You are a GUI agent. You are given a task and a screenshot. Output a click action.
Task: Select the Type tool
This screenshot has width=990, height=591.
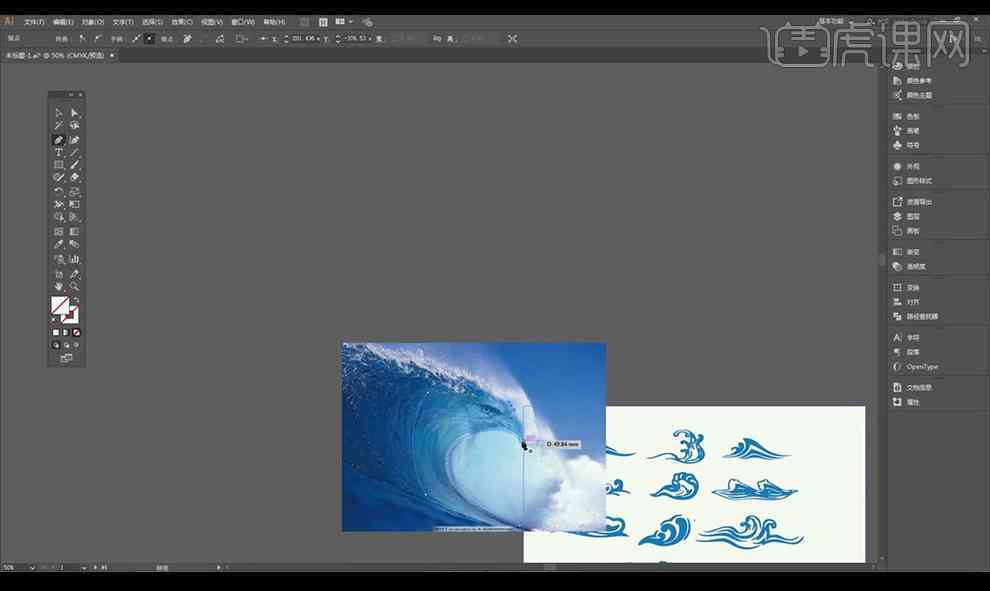(59, 152)
